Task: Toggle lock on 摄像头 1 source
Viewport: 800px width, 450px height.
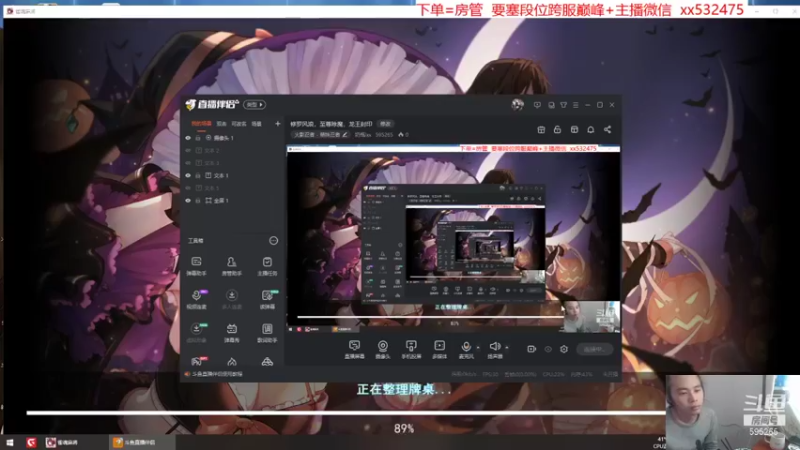Action: (198, 138)
